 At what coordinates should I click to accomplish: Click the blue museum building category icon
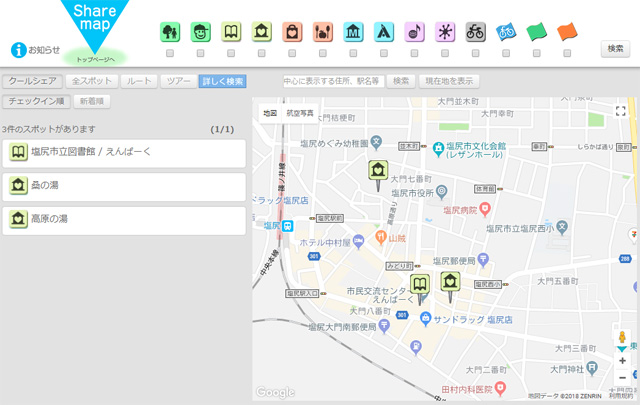coord(353,32)
